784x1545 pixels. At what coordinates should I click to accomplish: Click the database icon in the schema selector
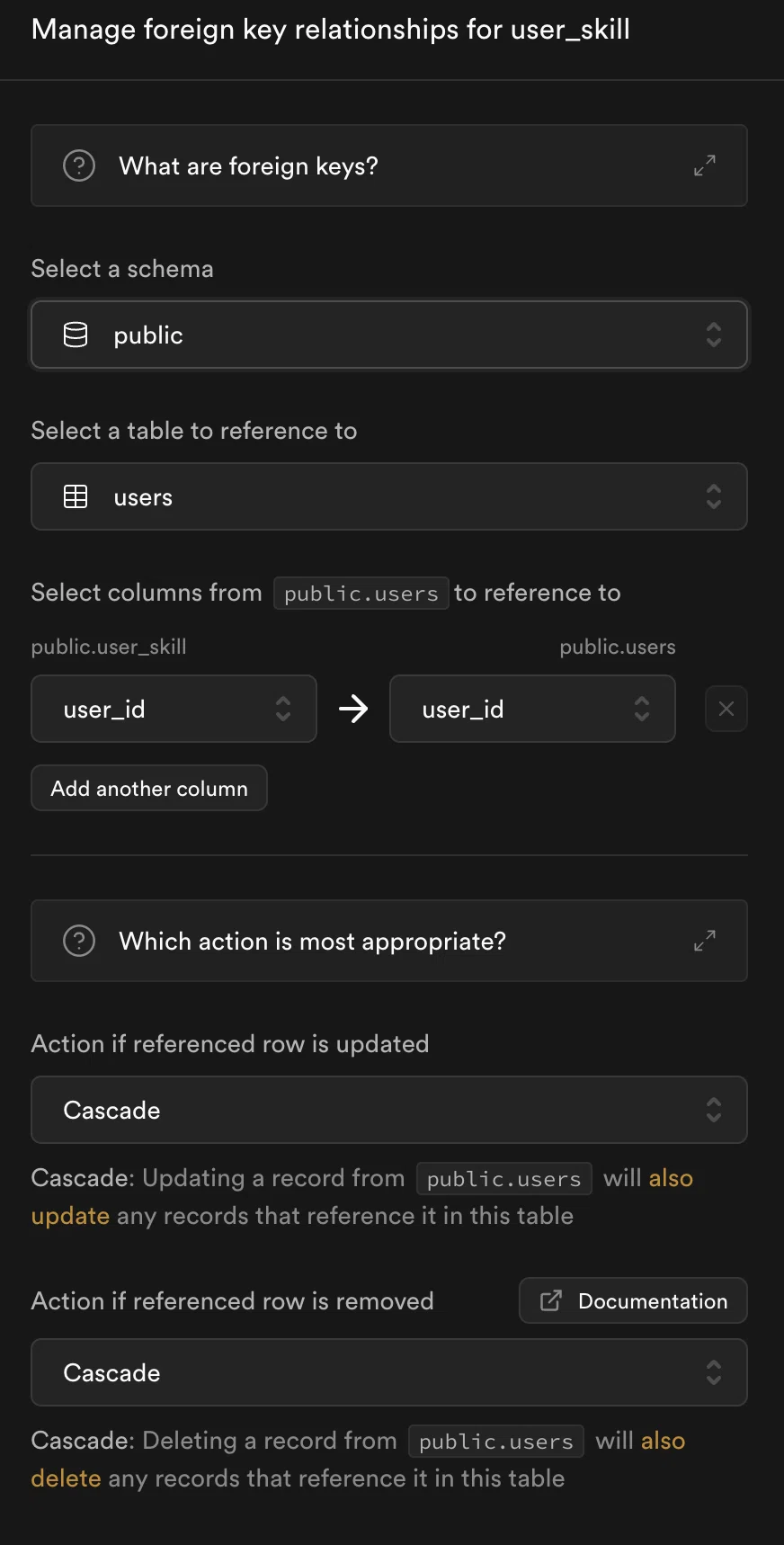click(76, 335)
